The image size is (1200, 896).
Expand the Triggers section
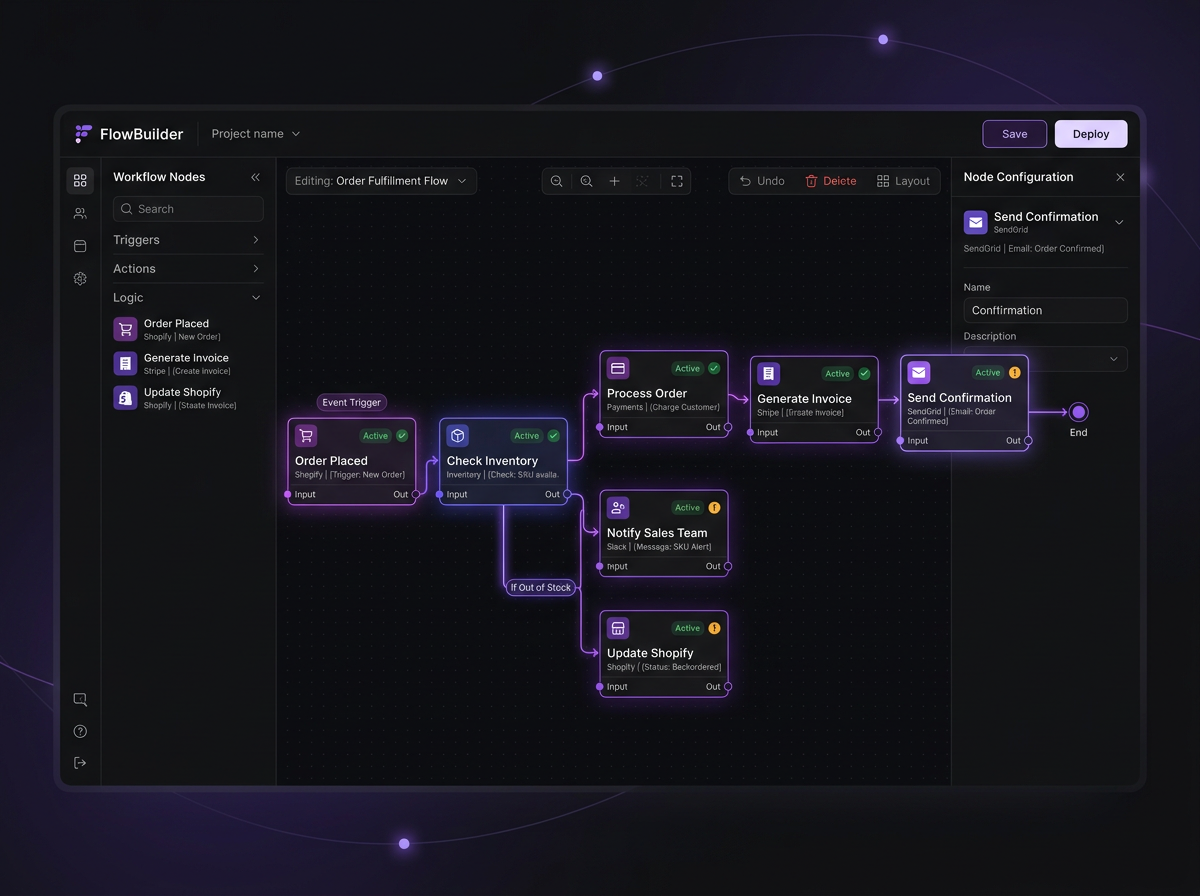tap(187, 240)
